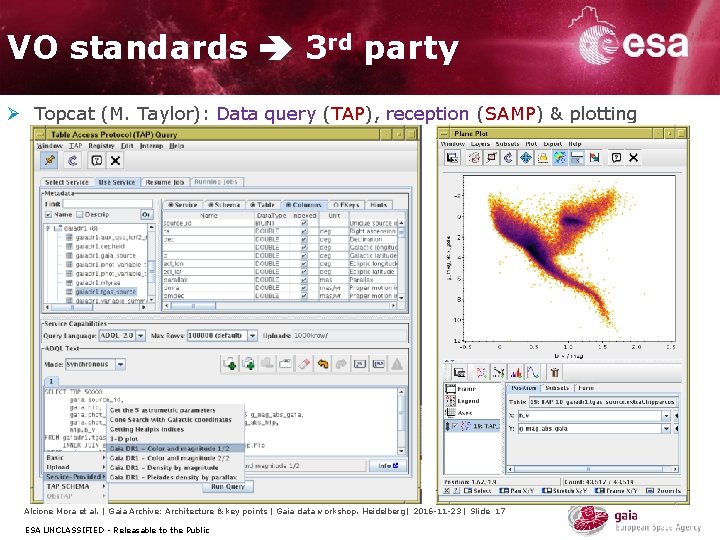Image resolution: width=720 pixels, height=540 pixels.
Task: Click the X close icon in Plane Plot toolbar
Action: [x=634, y=158]
